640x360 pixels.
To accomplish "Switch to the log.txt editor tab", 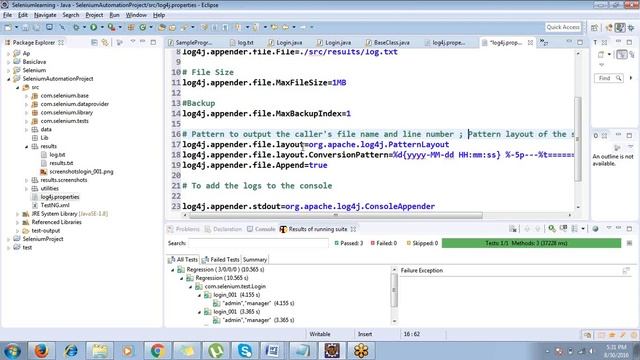I will (242, 42).
